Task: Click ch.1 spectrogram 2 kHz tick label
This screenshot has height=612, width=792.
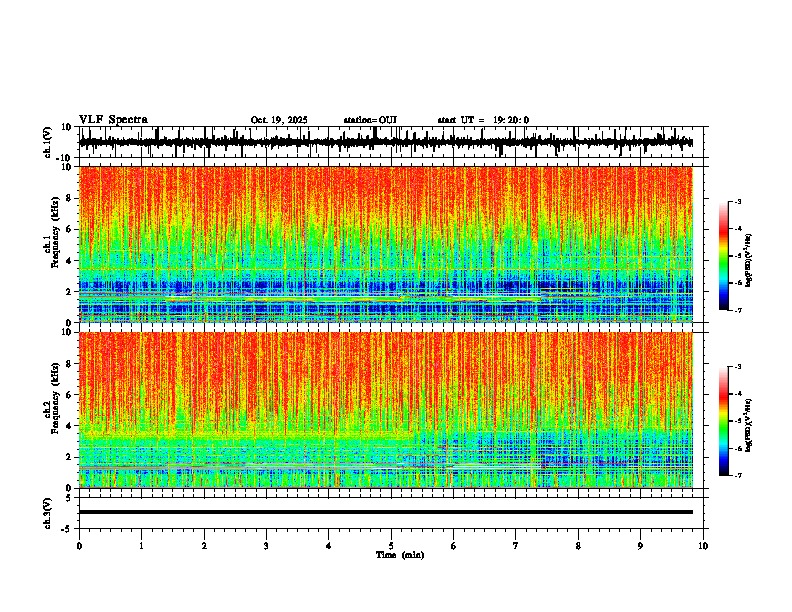Action: (69, 292)
